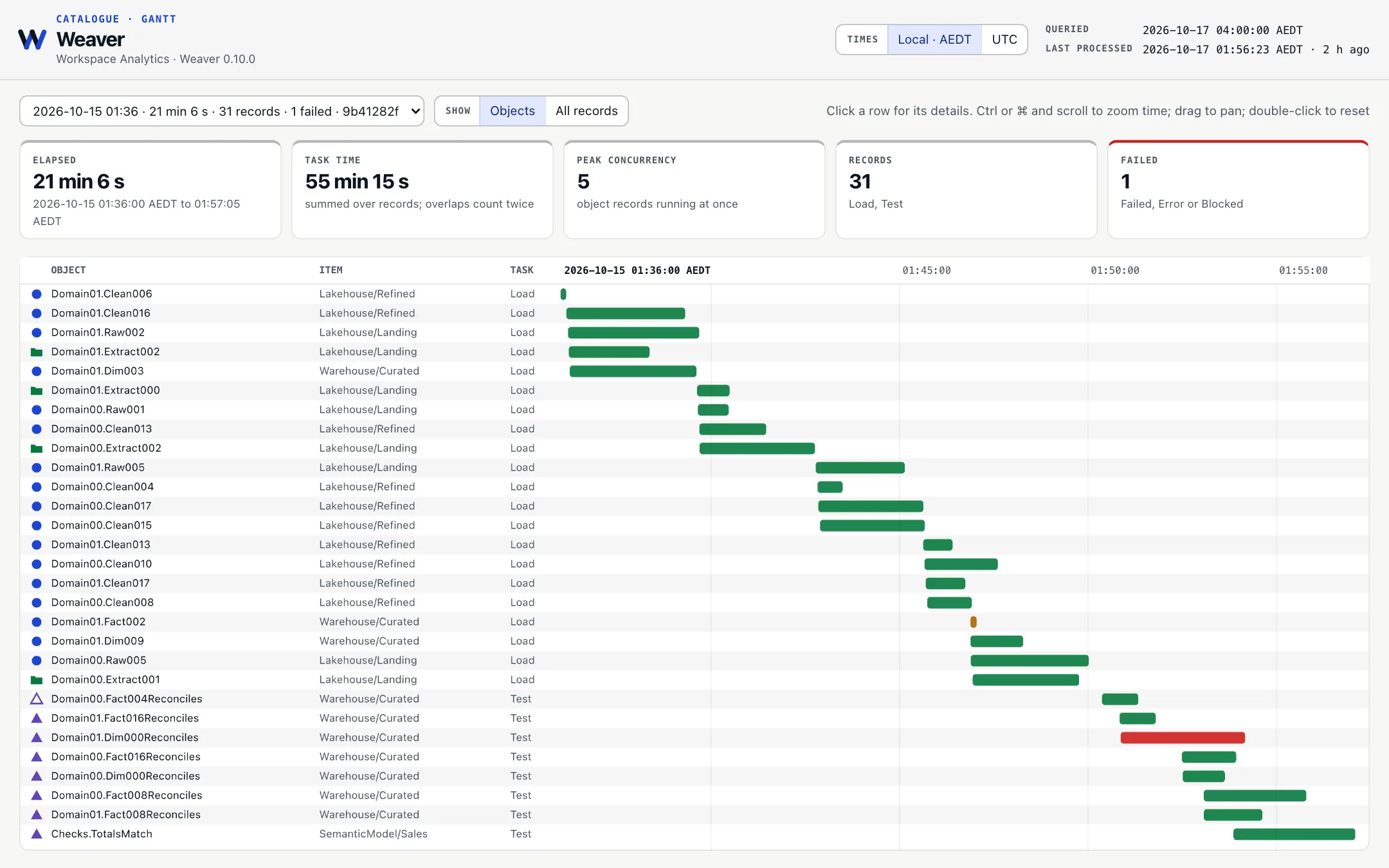Image resolution: width=1389 pixels, height=868 pixels.
Task: Click the green bar for Checks.TotalsMatch
Action: click(1294, 834)
